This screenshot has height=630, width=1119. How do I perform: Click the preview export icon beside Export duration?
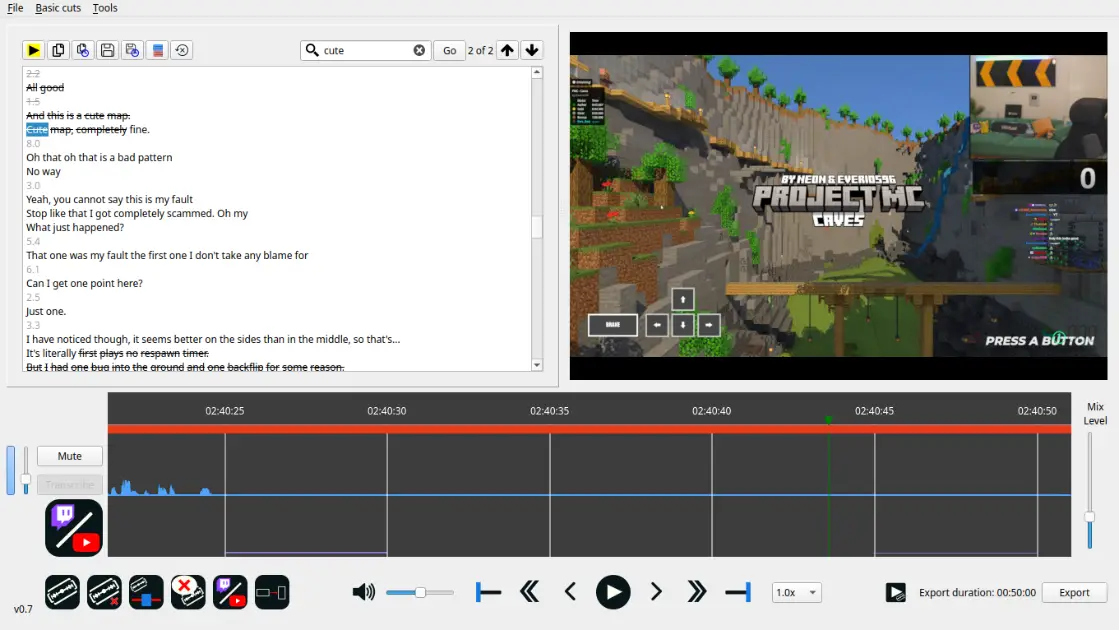895,592
